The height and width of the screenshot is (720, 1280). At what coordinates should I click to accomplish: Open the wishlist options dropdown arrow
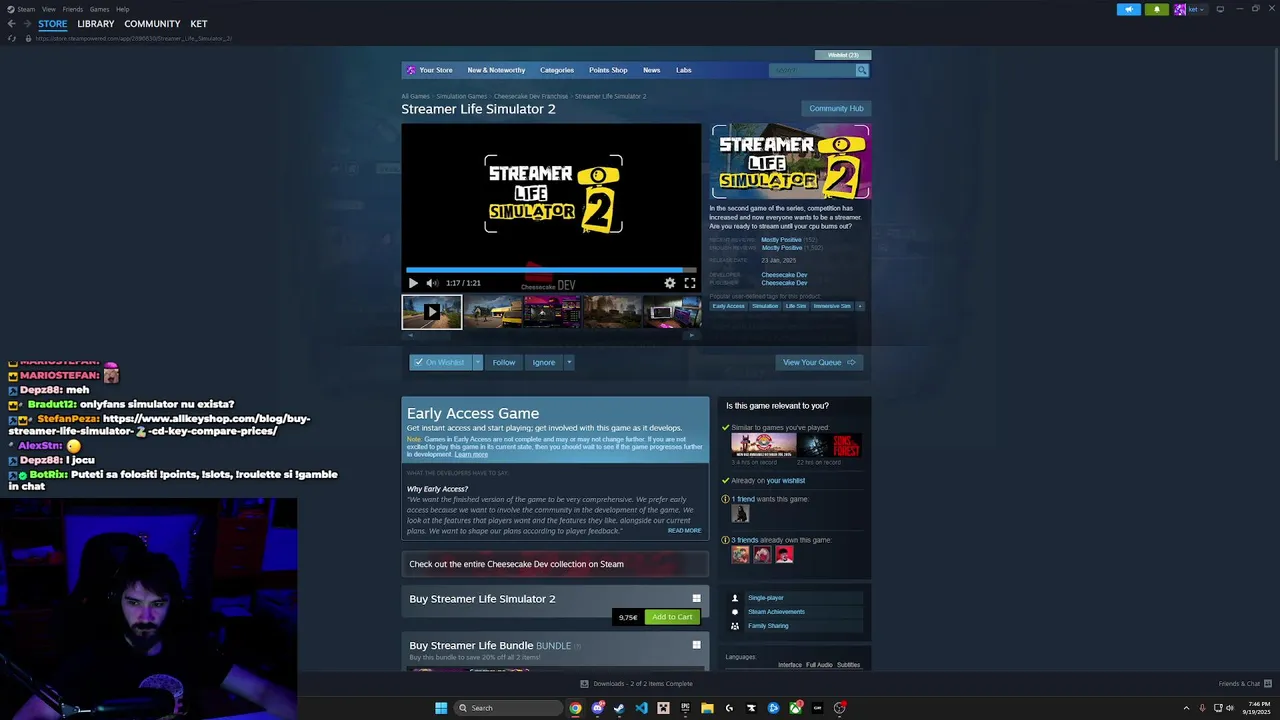[478, 362]
